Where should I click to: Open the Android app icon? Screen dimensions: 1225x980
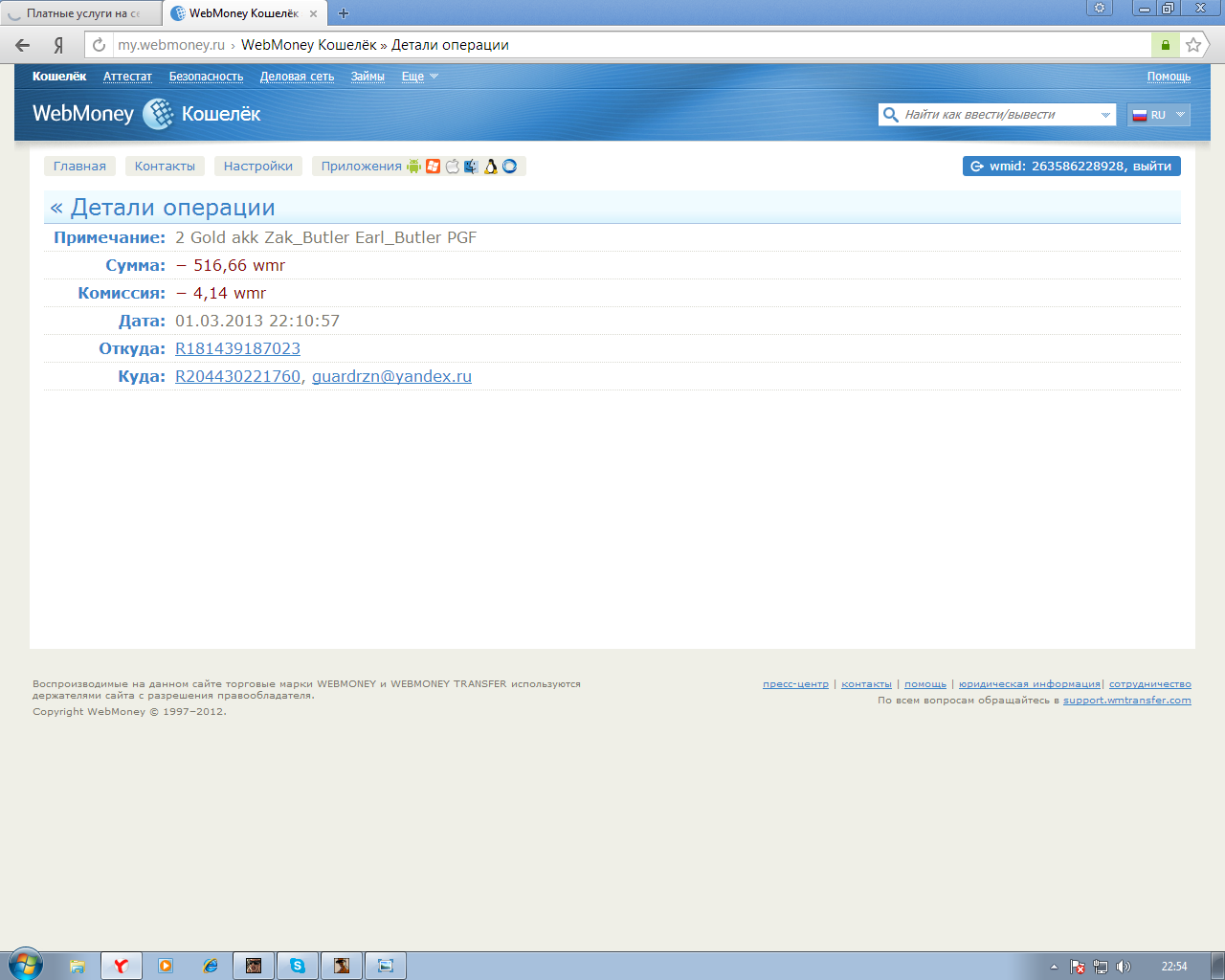pyautogui.click(x=413, y=167)
